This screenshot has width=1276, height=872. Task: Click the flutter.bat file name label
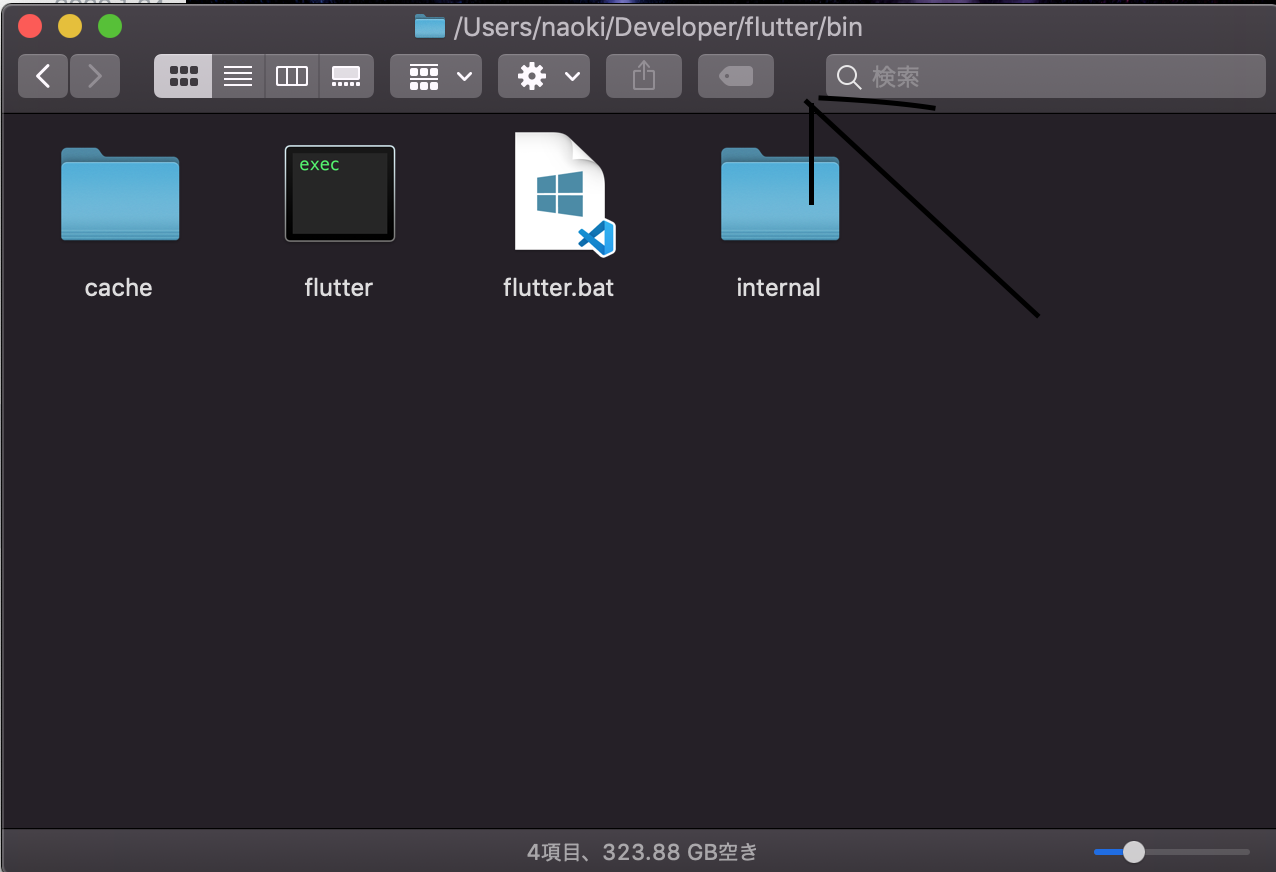[x=559, y=288]
